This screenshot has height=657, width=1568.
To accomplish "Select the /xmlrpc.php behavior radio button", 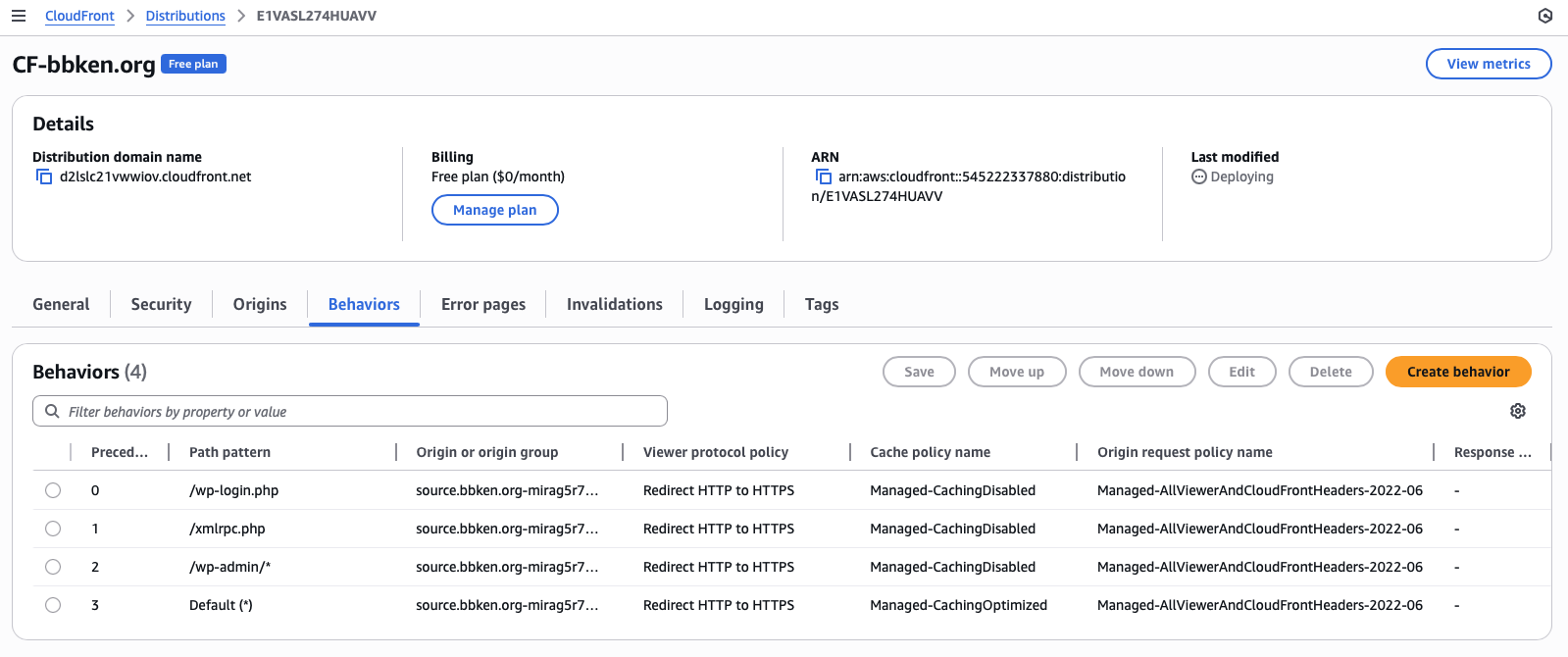I will pyautogui.click(x=53, y=529).
